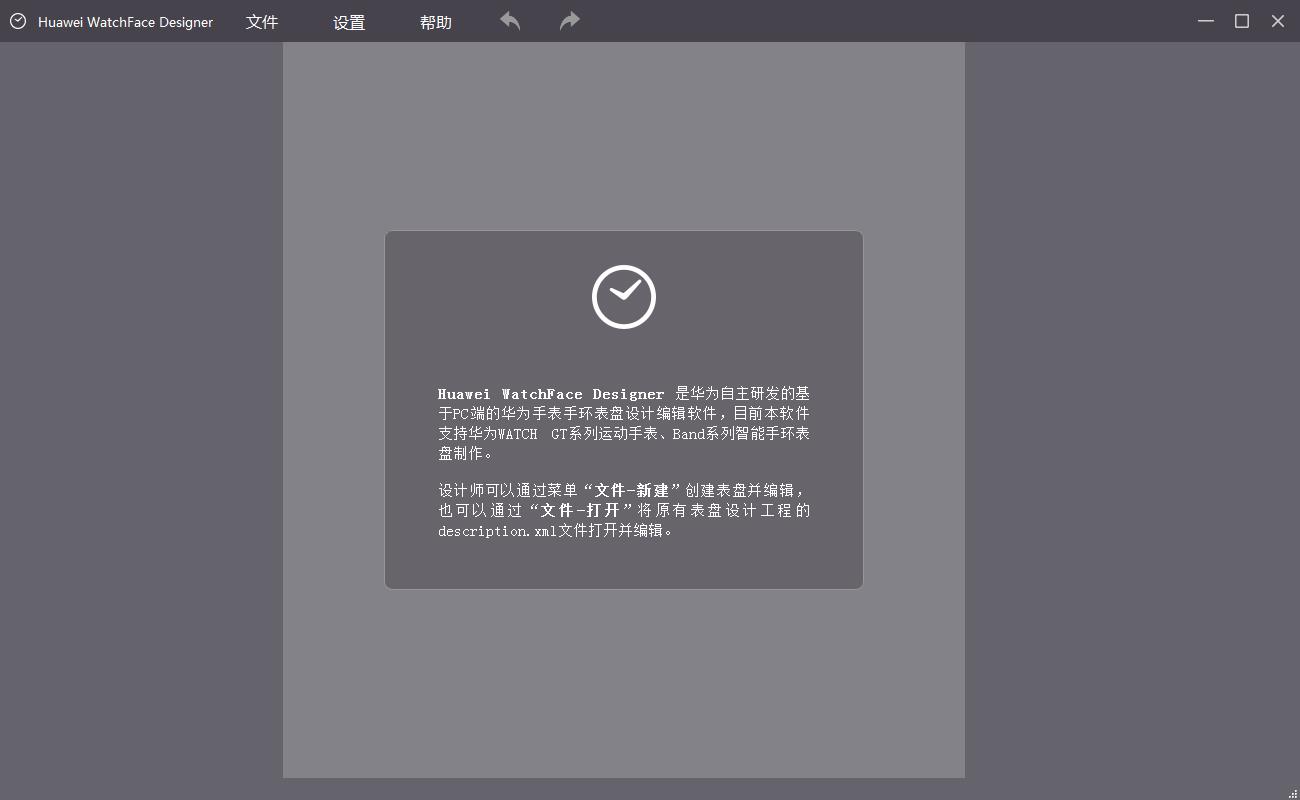The image size is (1300, 800).
Task: Click the redo arrow icon
Action: (570, 21)
